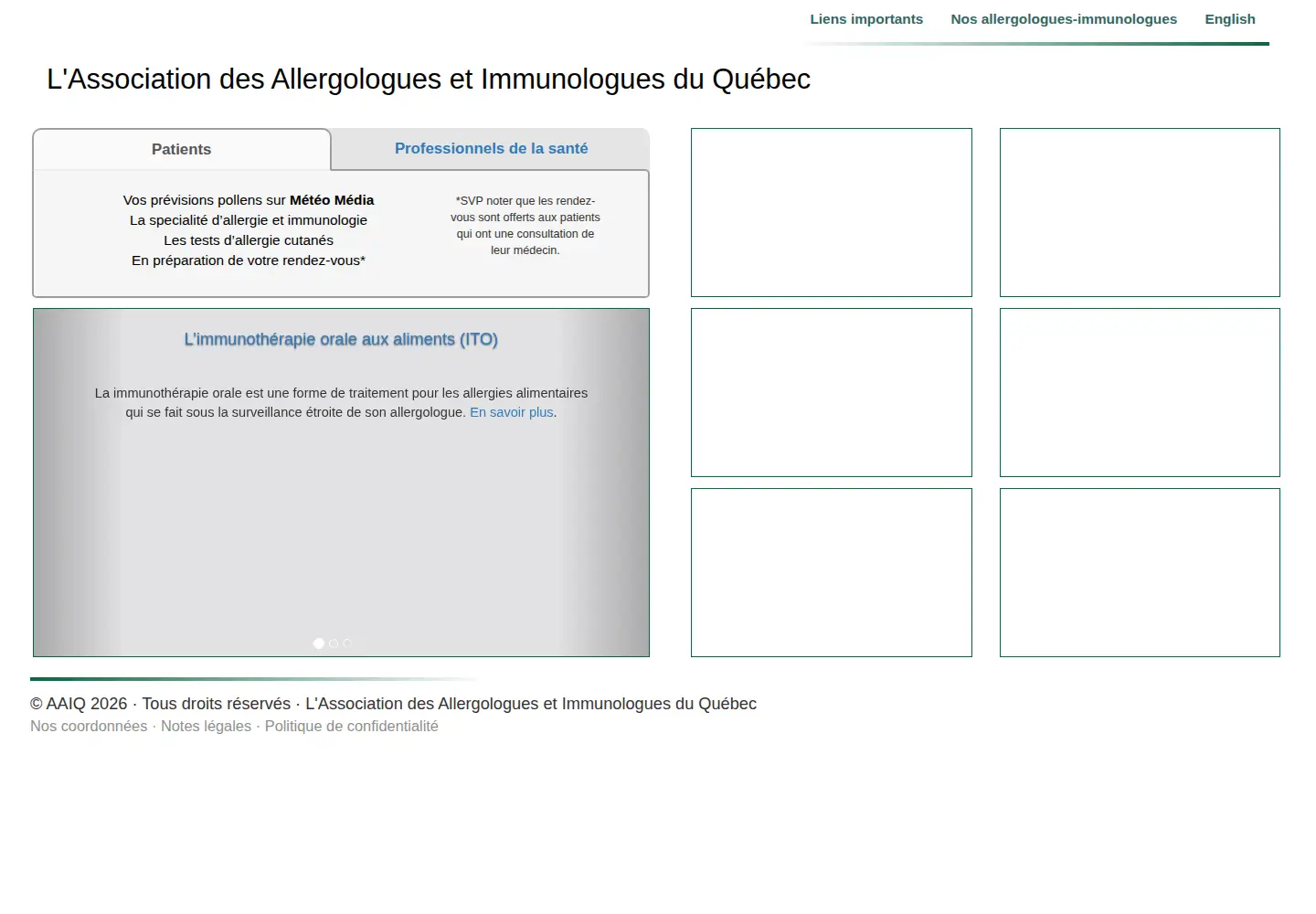Image resolution: width=1316 pixels, height=914 pixels.
Task: View the Notes légales footer link
Action: [x=206, y=727]
